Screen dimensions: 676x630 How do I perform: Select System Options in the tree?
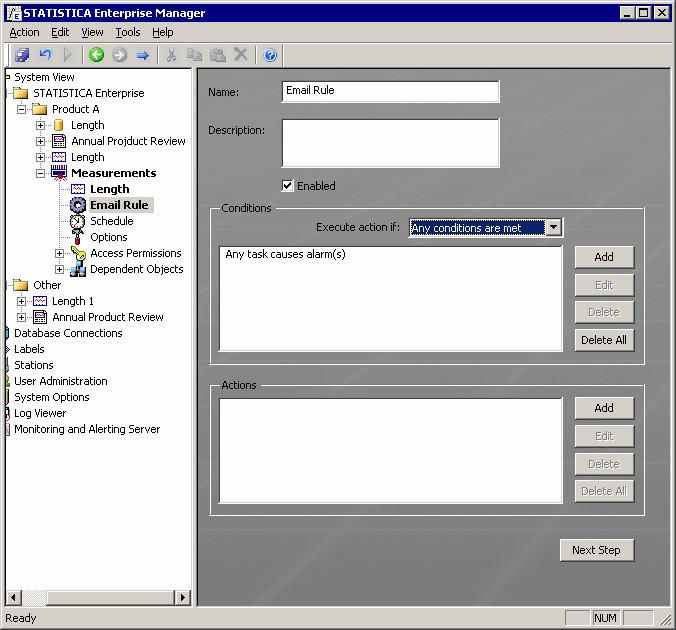click(x=52, y=397)
